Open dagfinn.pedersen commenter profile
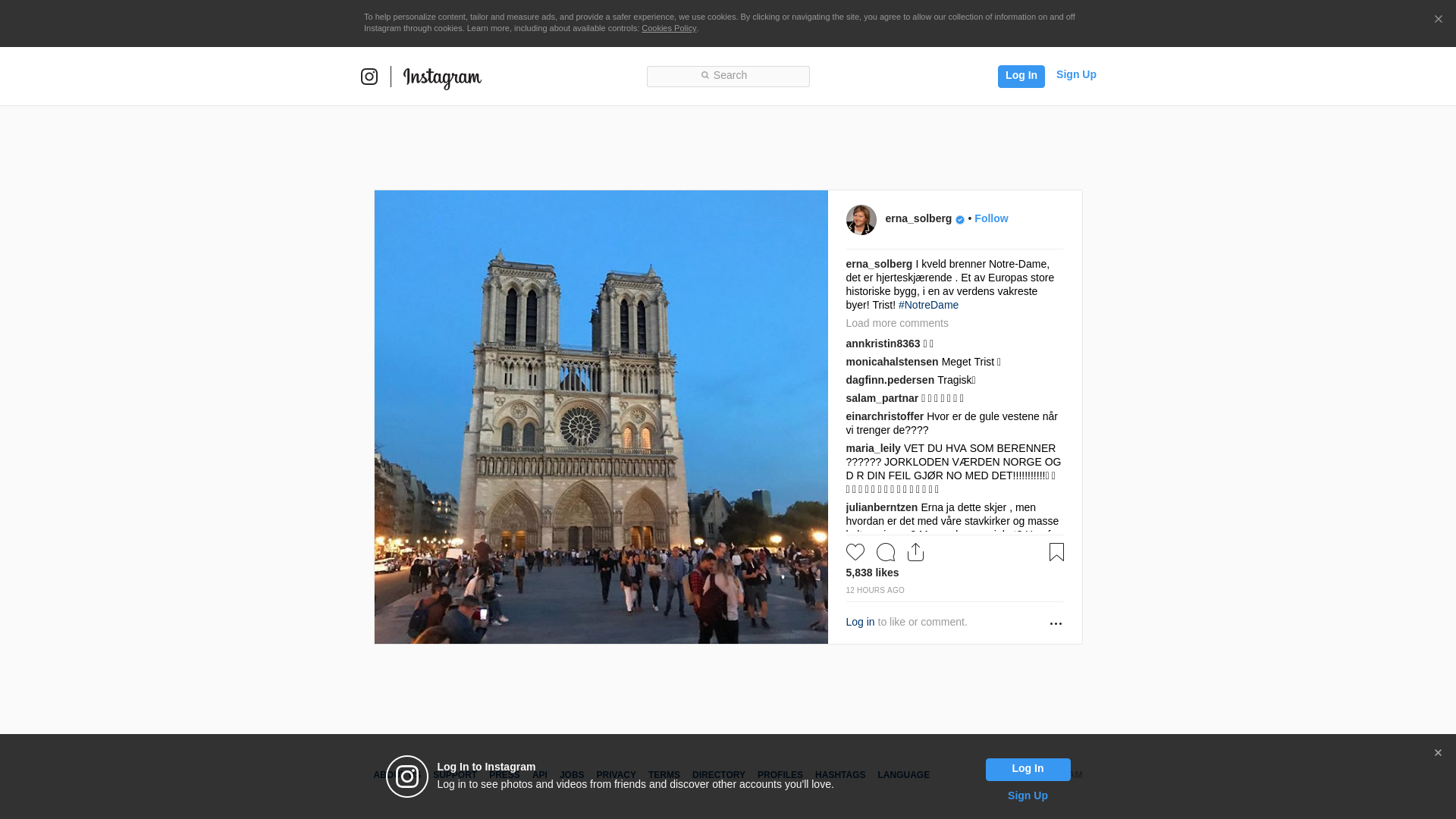The height and width of the screenshot is (819, 1456). (x=890, y=380)
